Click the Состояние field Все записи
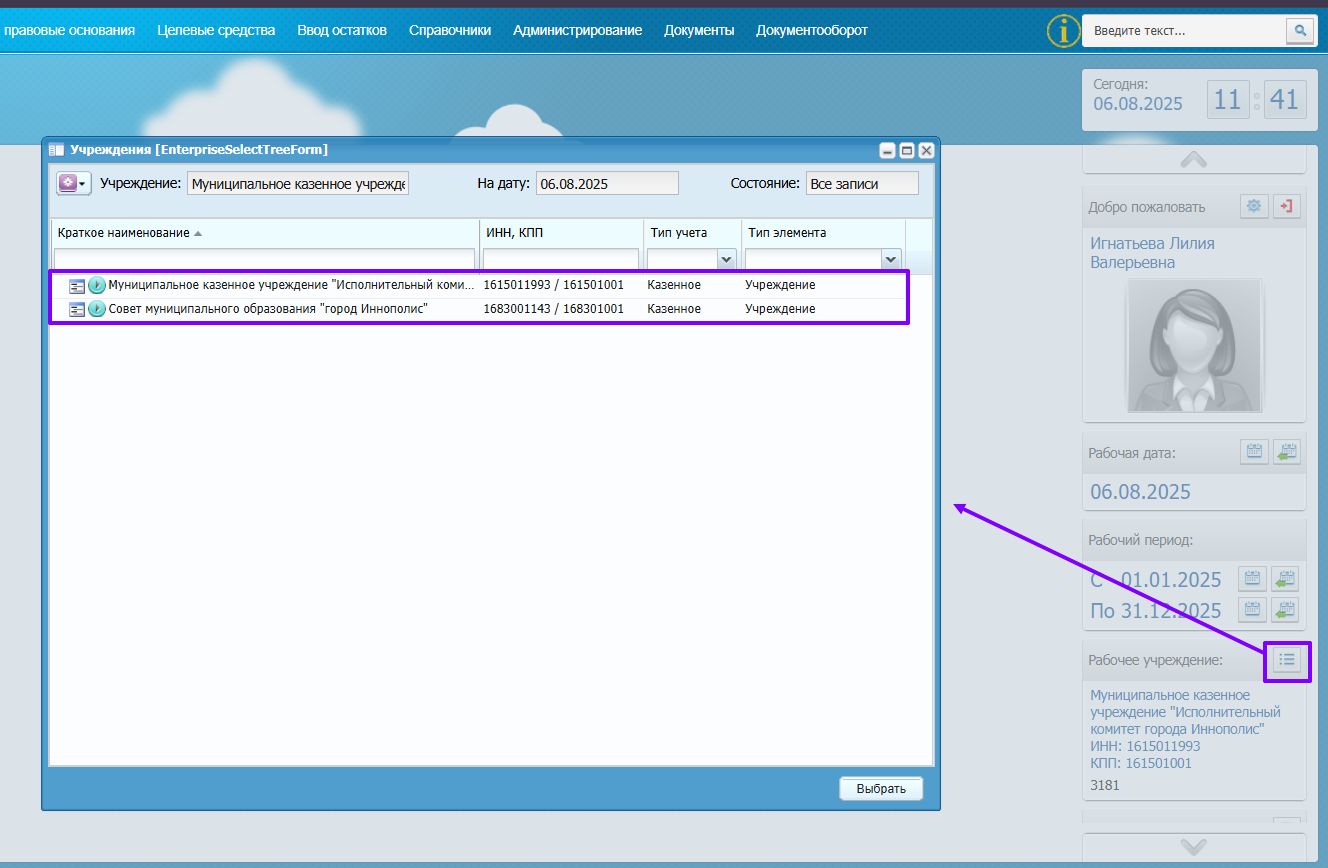1328x868 pixels. pos(862,184)
